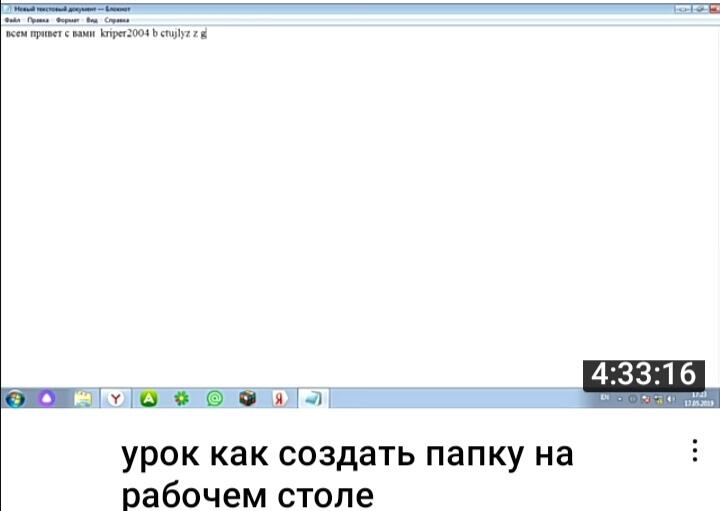
Task: Open the Формат menu
Action: tap(68, 20)
